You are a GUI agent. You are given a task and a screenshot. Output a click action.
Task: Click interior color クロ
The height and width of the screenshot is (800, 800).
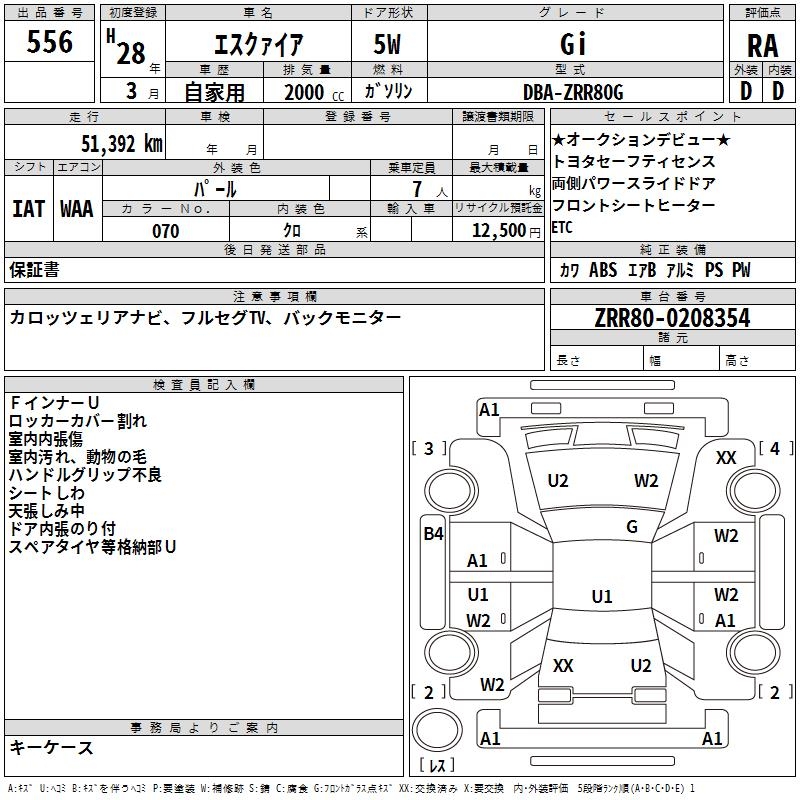pyautogui.click(x=292, y=231)
